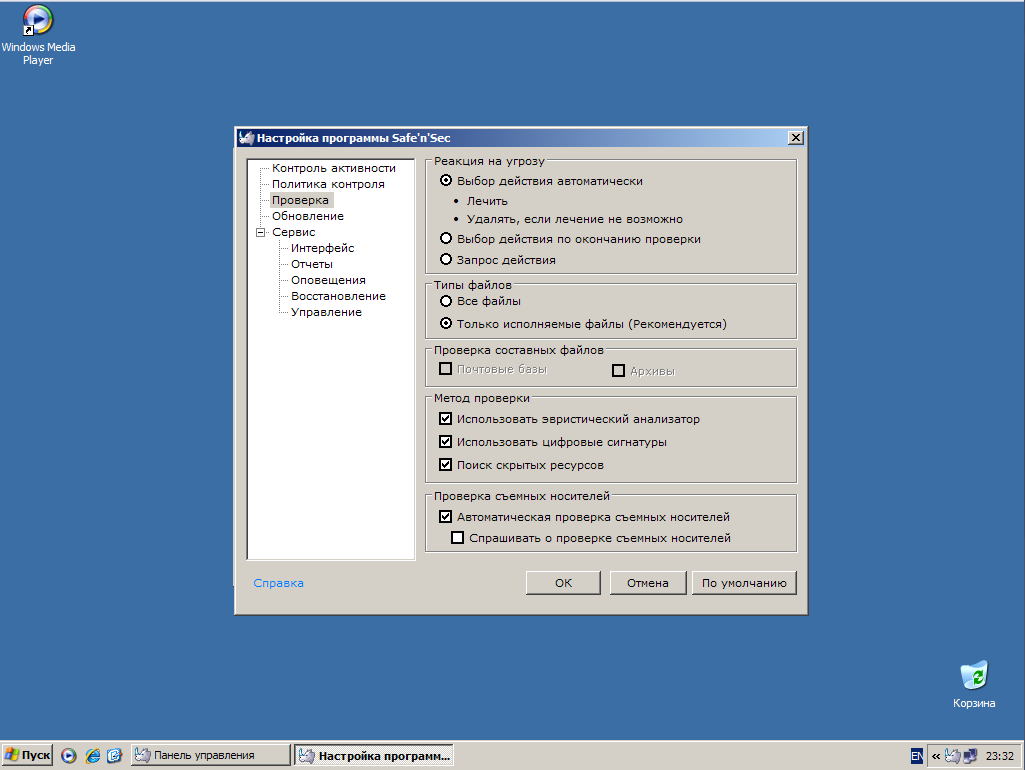The image size is (1025, 770).
Task: Click the Safe'n'Sec rhino icon in the title bar
Action: coord(246,138)
